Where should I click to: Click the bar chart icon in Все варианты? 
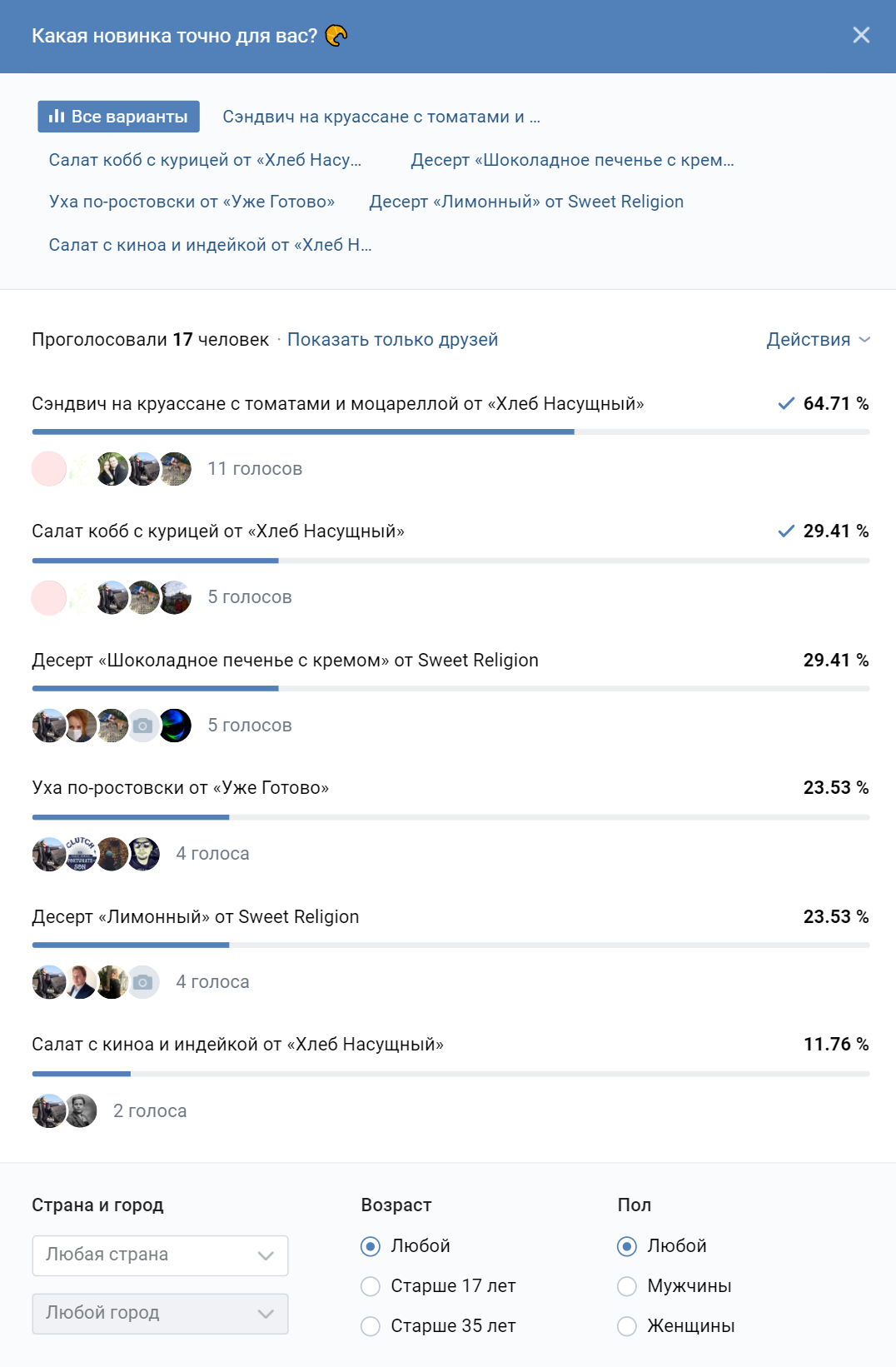click(x=57, y=117)
